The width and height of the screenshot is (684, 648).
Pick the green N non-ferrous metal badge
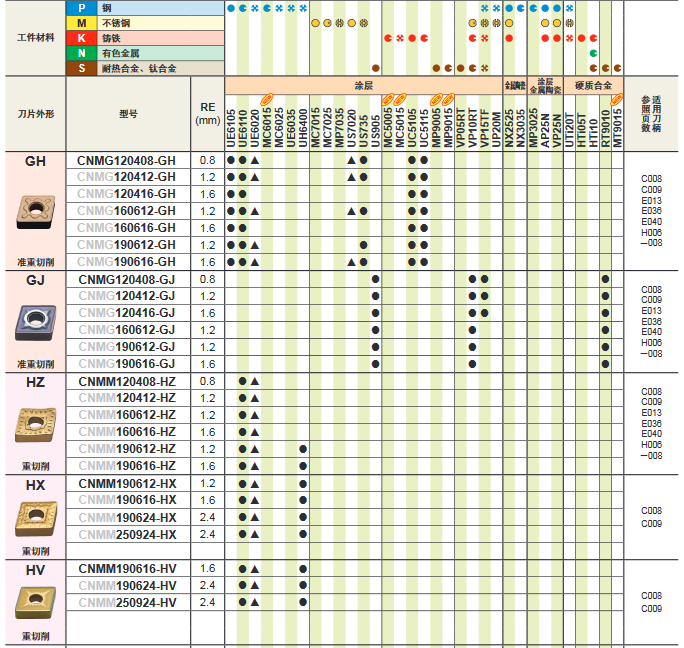[x=81, y=53]
